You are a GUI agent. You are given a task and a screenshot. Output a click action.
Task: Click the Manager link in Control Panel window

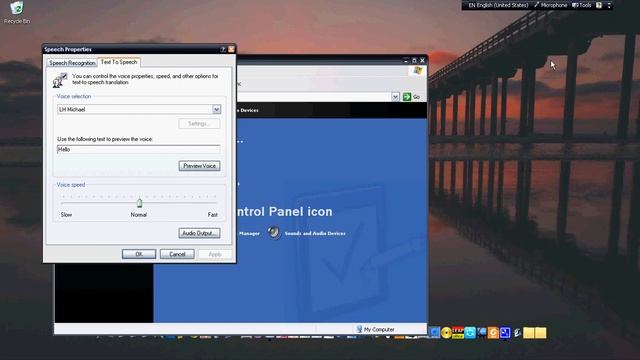pyautogui.click(x=249, y=233)
